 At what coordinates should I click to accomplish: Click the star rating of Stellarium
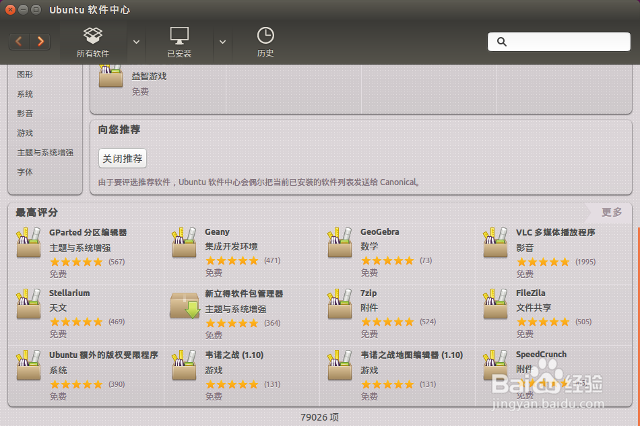click(76, 322)
